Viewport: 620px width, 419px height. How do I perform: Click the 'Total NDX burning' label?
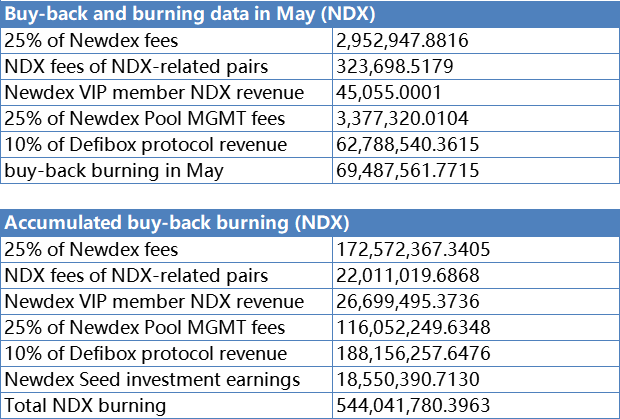(85, 406)
